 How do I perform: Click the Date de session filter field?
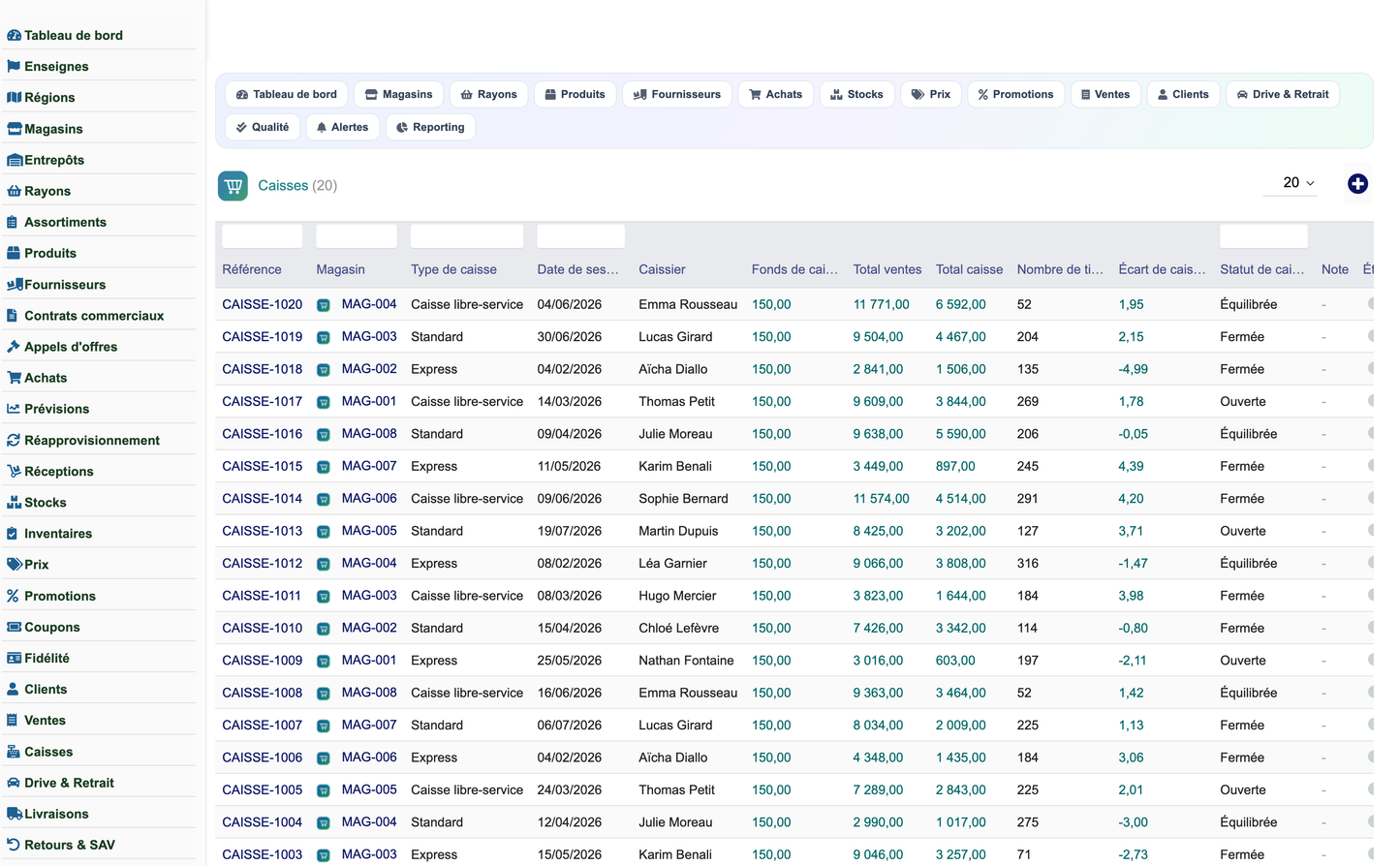(x=580, y=236)
